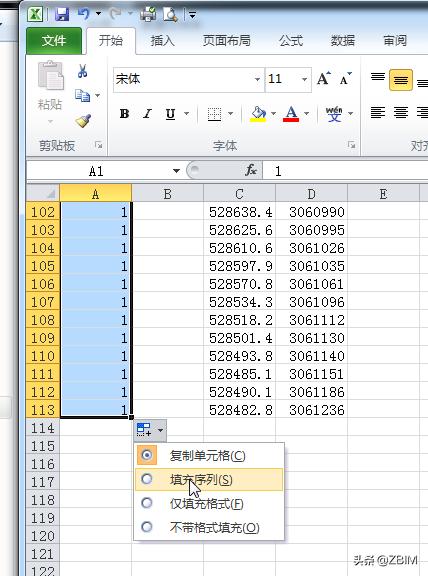428x576 pixels.
Task: Expand the borders dropdown arrow
Action: click(231, 114)
